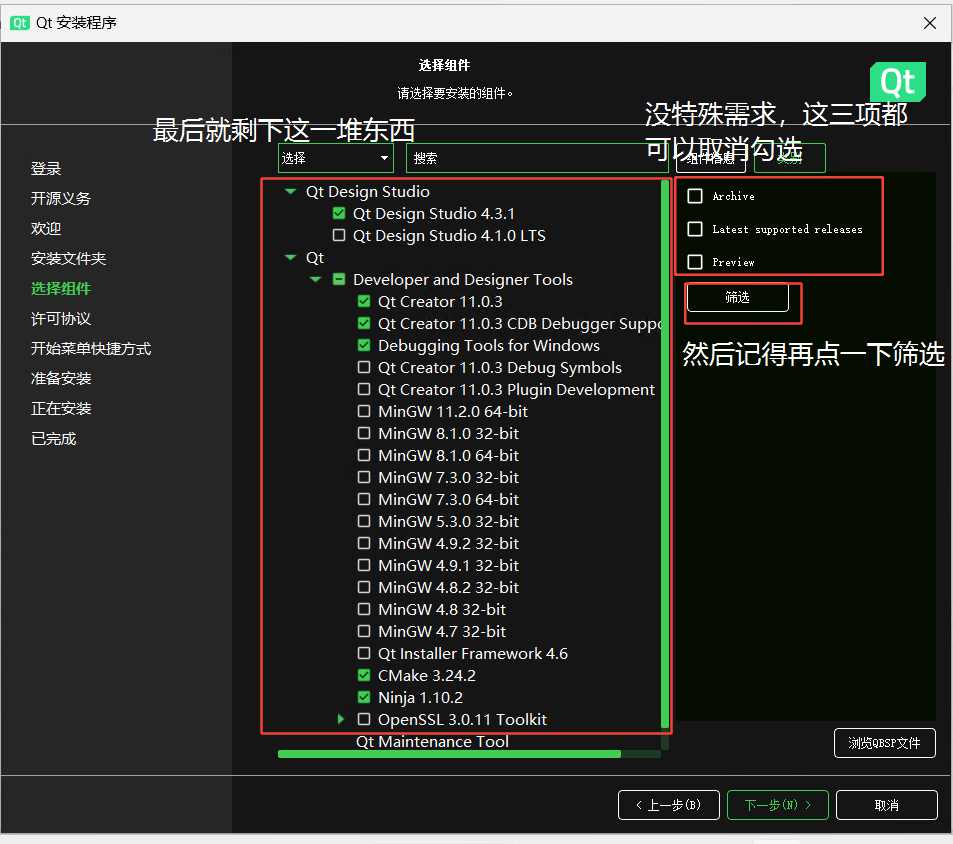
Task: Click the 浏览QBSP文件 button
Action: (884, 743)
